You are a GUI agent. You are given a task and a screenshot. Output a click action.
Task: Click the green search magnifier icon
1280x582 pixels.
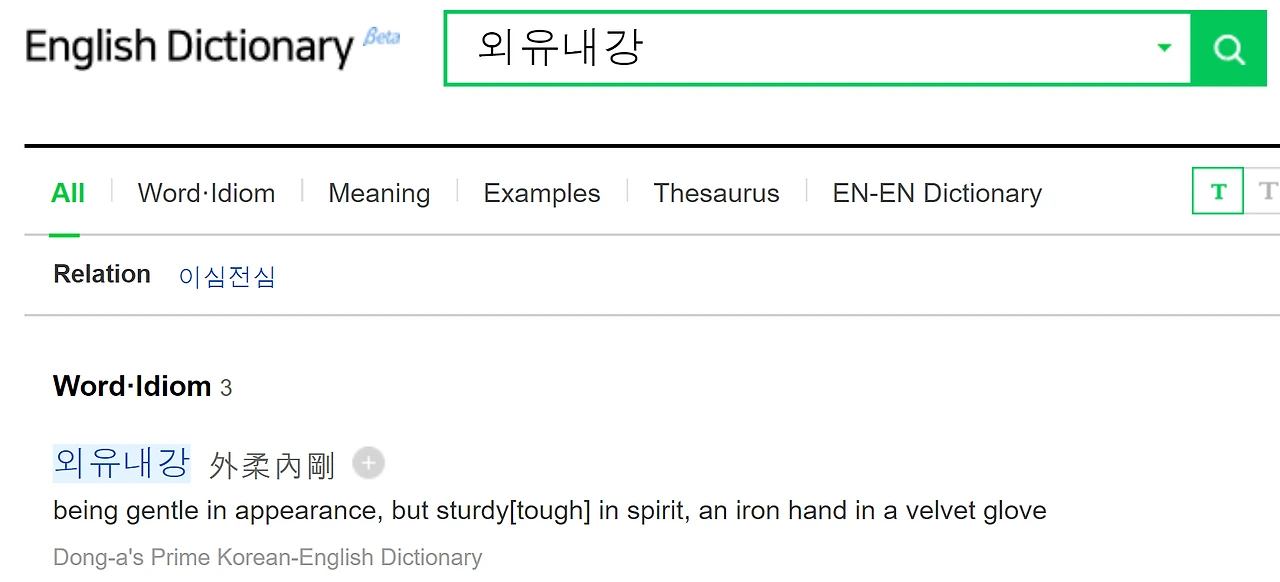1228,48
